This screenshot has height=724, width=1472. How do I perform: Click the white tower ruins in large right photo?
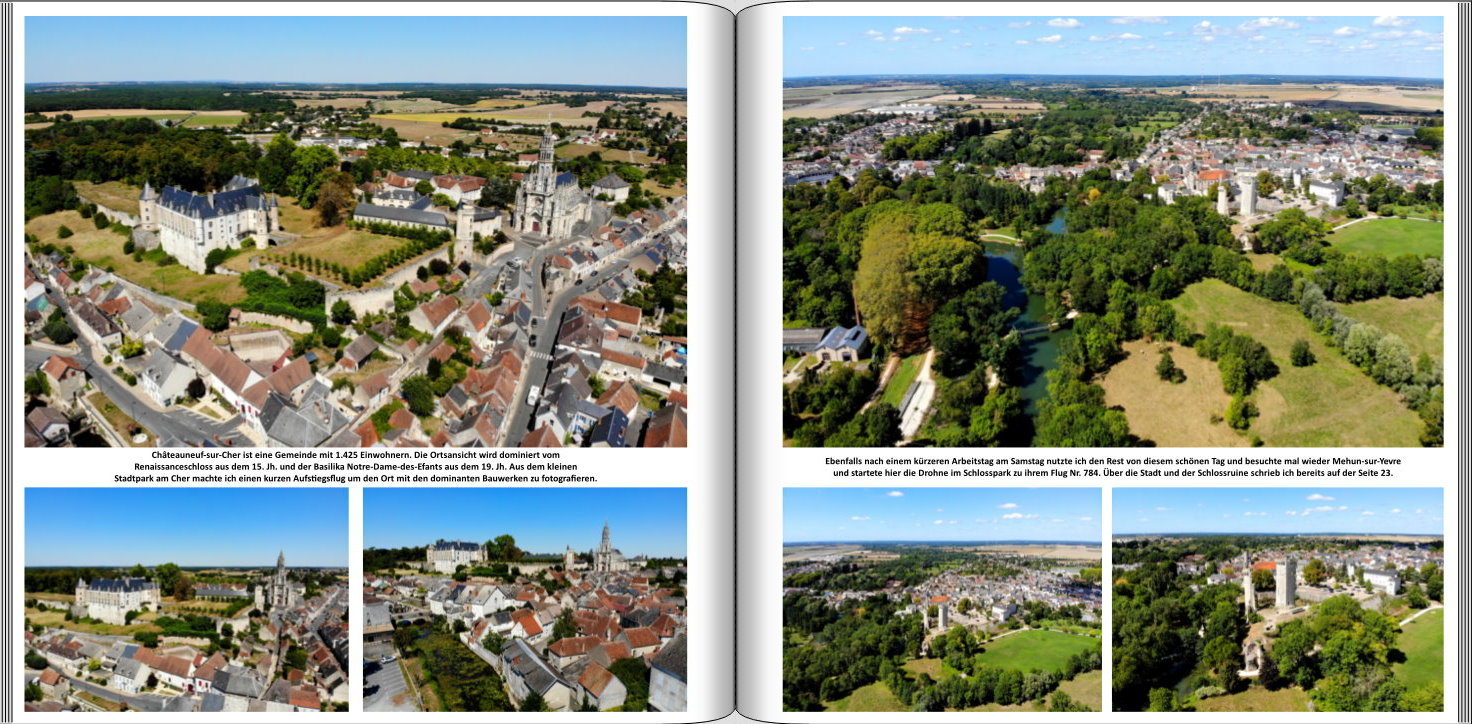pos(1246,195)
